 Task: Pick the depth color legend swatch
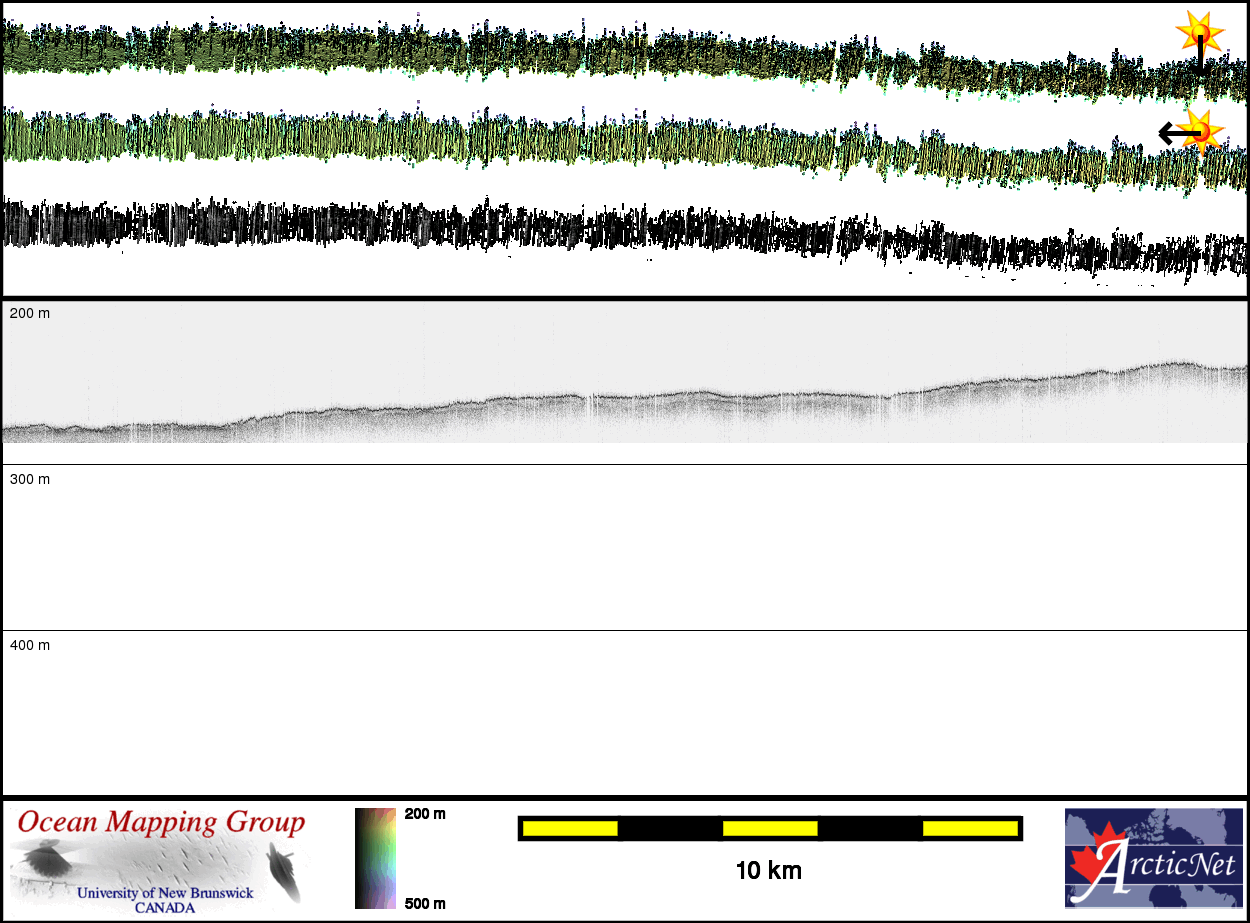(x=375, y=858)
